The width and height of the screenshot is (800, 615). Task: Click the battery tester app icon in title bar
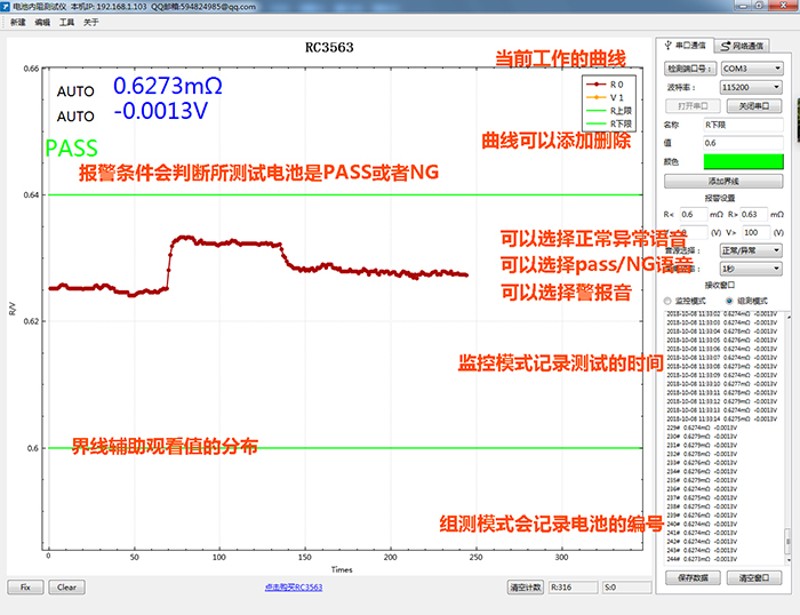(x=6, y=6)
